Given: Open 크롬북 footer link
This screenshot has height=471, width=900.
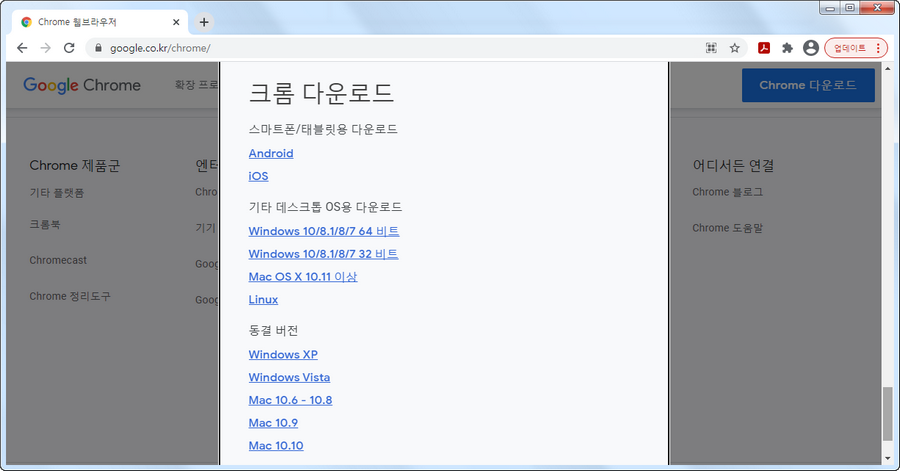Looking at the screenshot, I should click(x=45, y=224).
